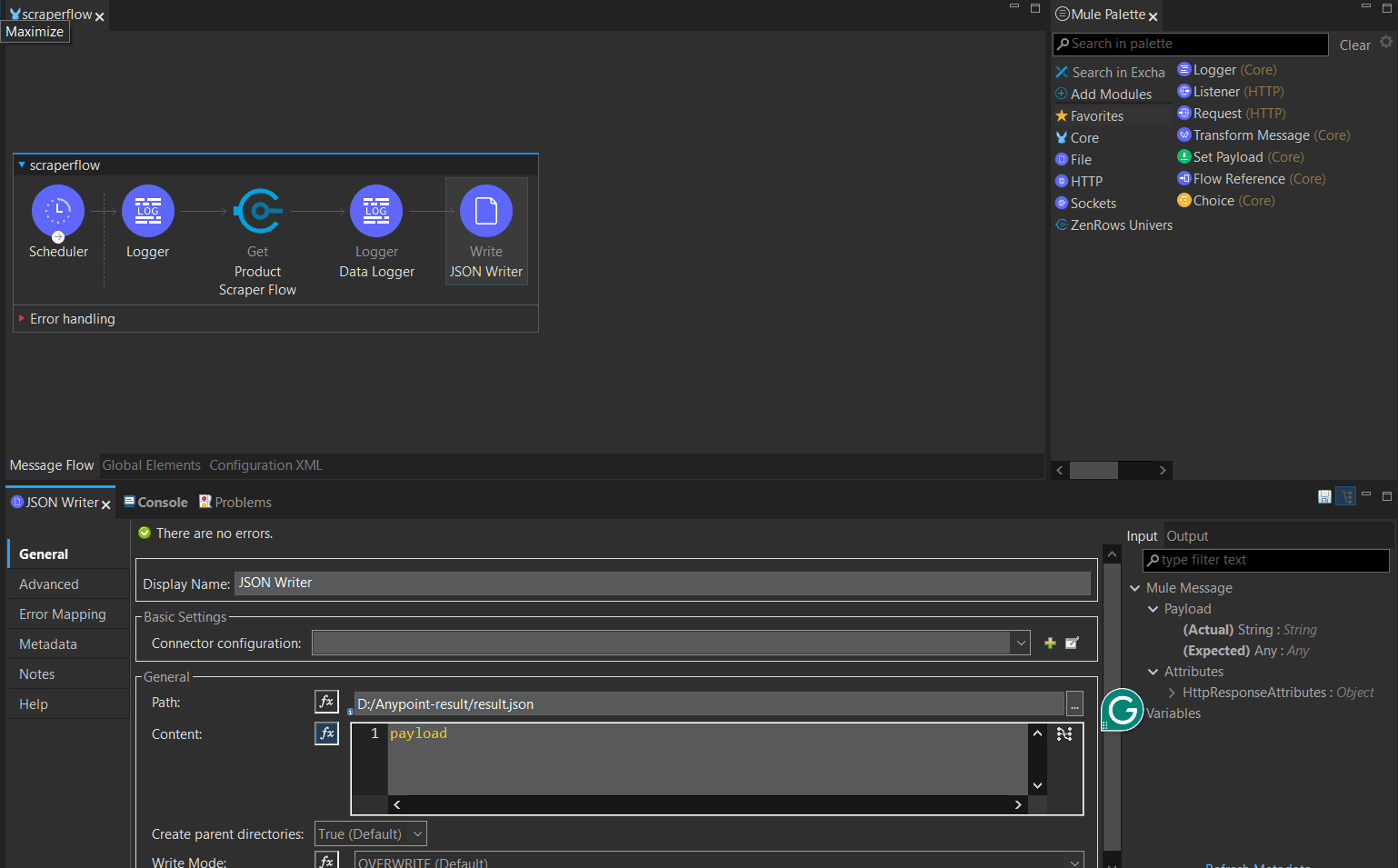Add Logger (Core) from the palette
The image size is (1398, 868).
click(x=1226, y=70)
